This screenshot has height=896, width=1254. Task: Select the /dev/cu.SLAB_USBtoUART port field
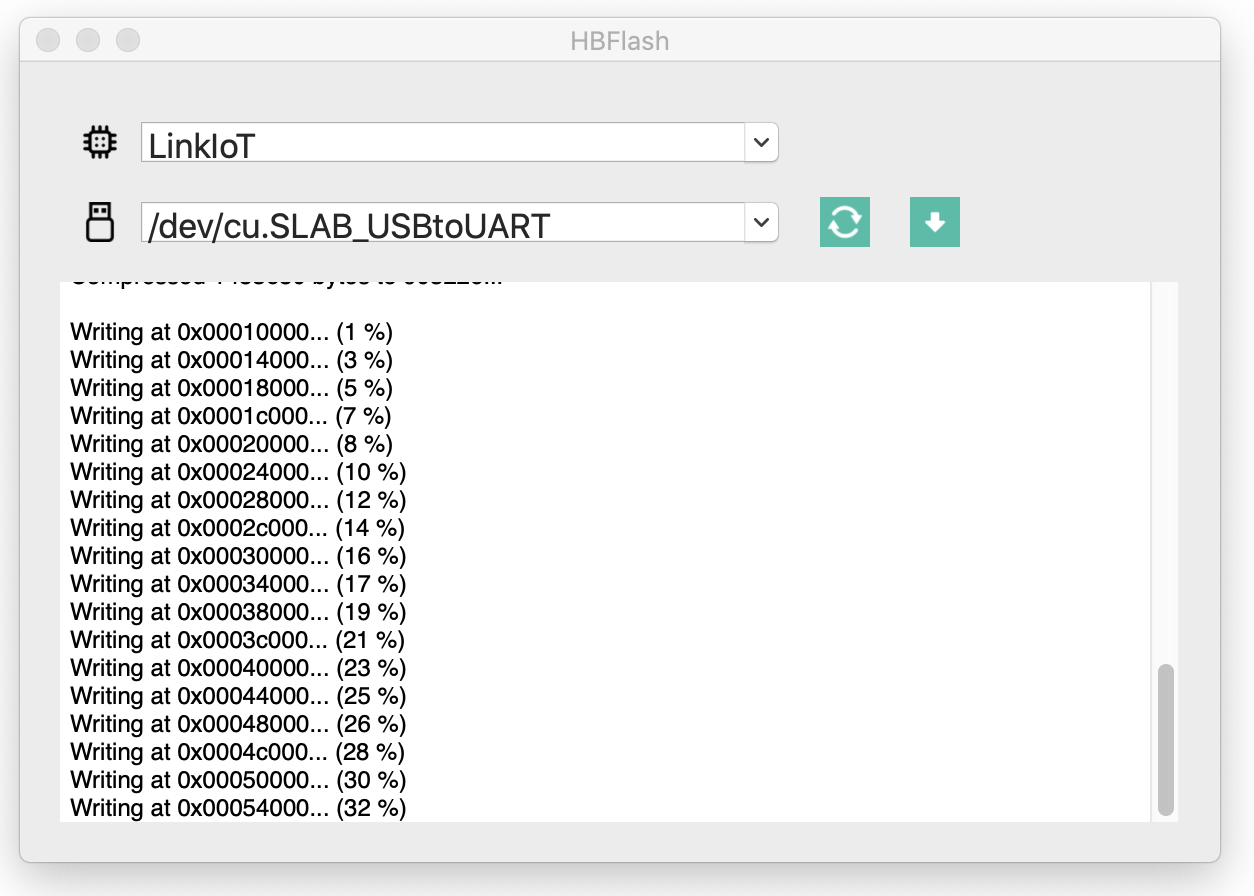tap(460, 222)
